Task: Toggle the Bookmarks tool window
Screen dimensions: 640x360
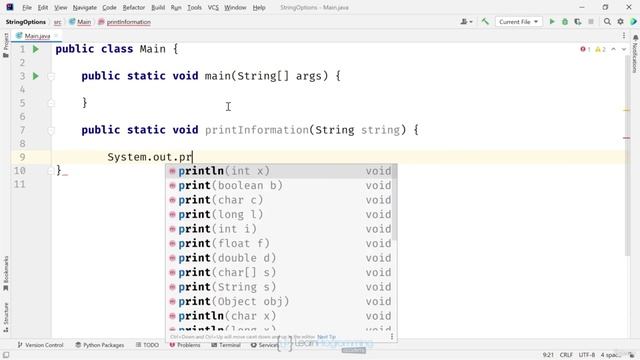Action: (6, 273)
